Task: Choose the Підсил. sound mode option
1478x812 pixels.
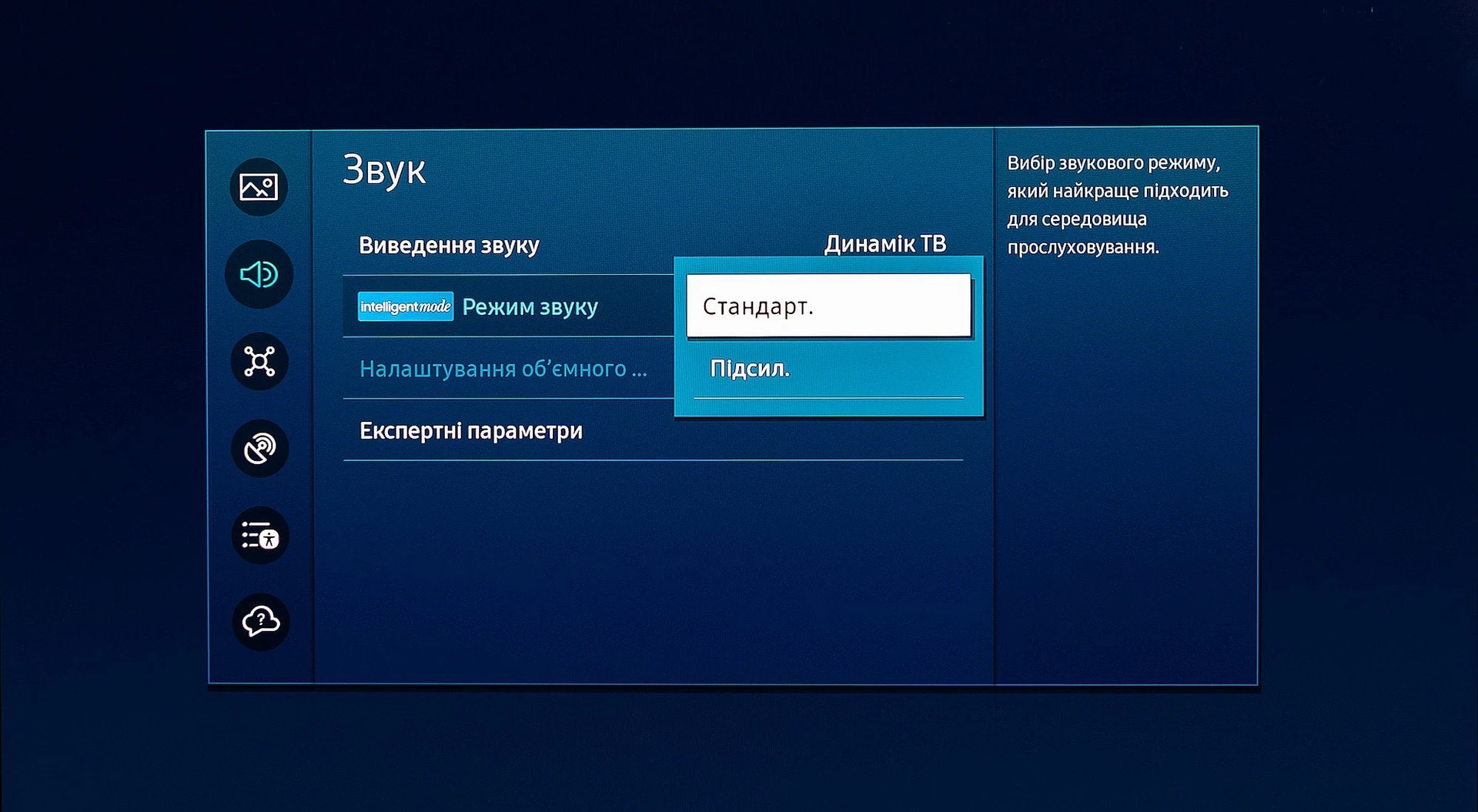Action: pos(828,369)
